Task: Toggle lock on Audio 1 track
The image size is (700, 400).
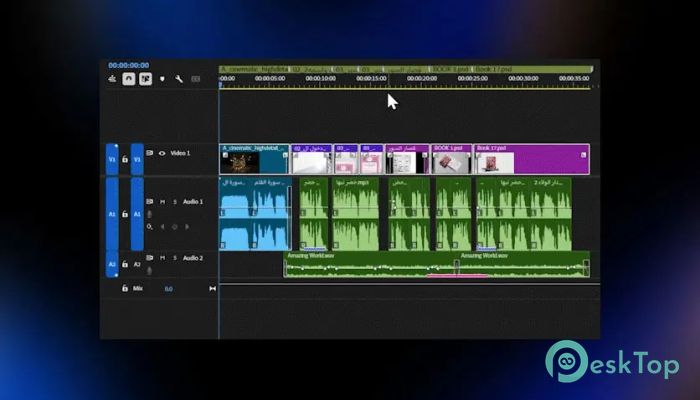Action: (125, 214)
